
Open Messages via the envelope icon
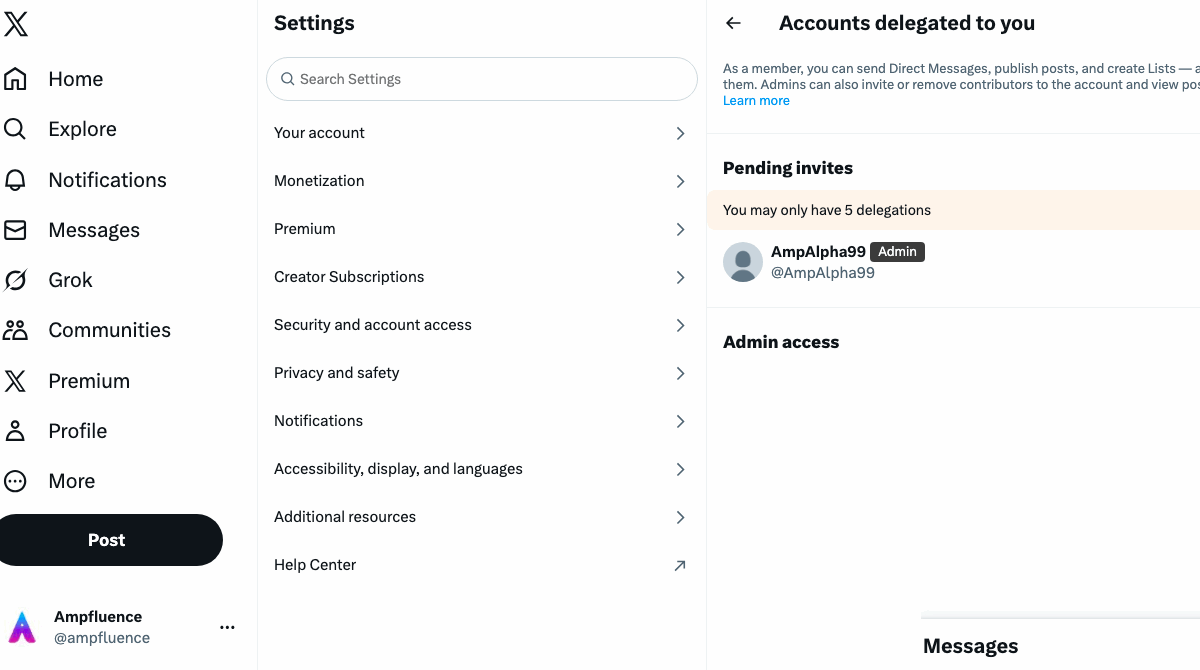point(16,230)
